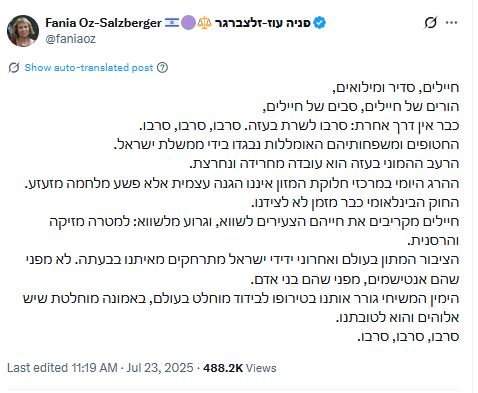The image size is (478, 393).
Task: Click the Hebrew display name פניה עוז-זלצברגר
Action: (263, 23)
